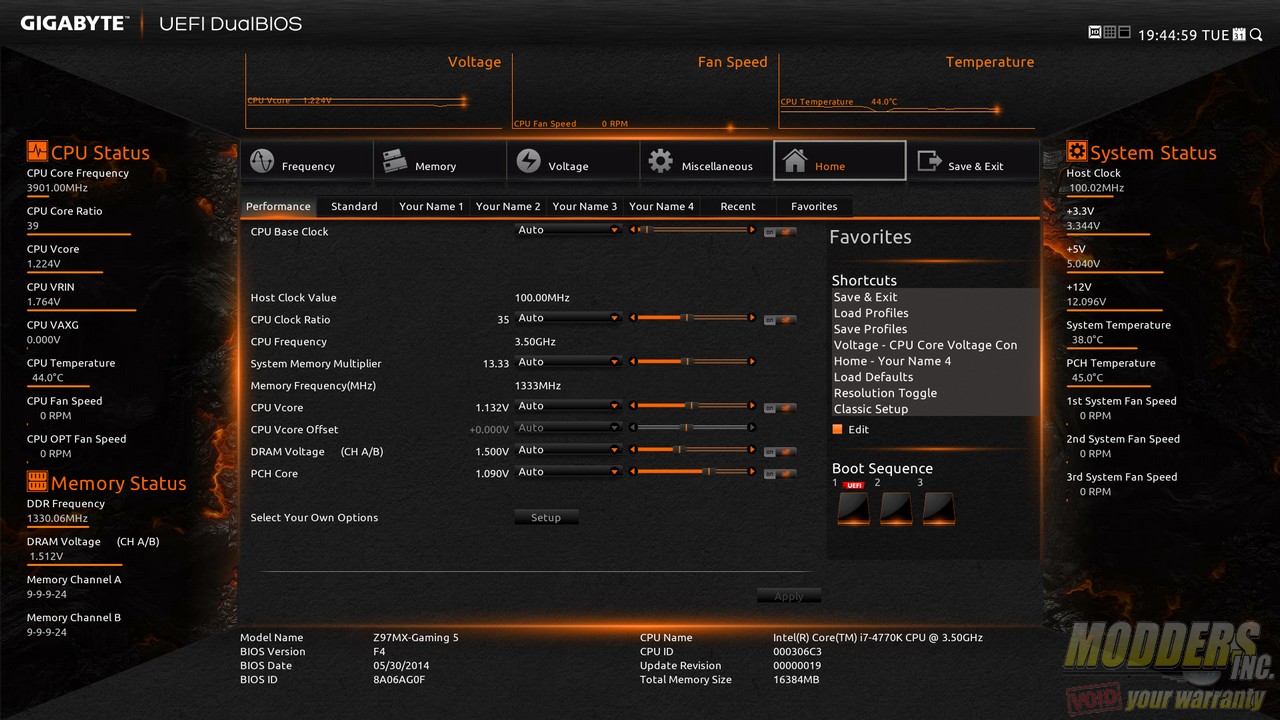Click left arrow of CPU Clock Ratio slider
The width and height of the screenshot is (1280, 720).
[x=632, y=318]
